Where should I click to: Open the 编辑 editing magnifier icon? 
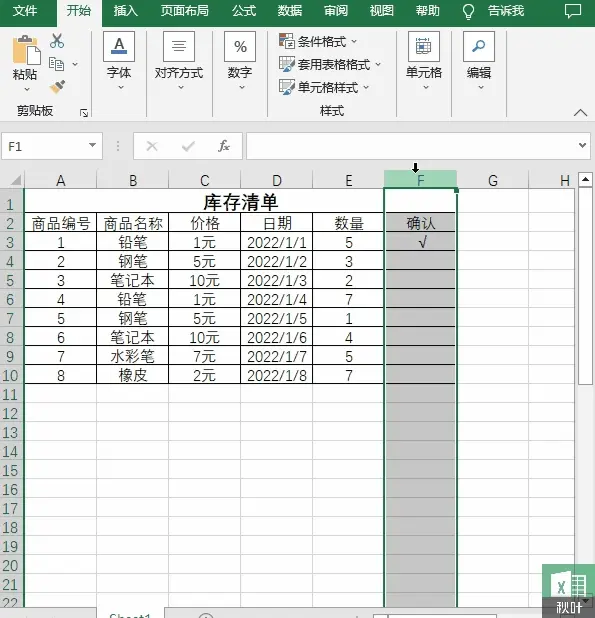click(x=479, y=46)
